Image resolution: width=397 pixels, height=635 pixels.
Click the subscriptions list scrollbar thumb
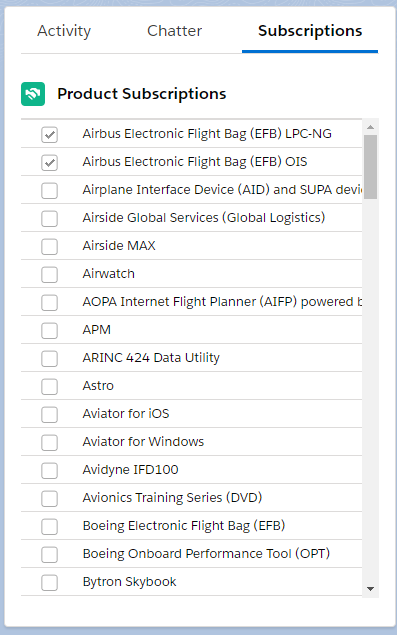[370, 167]
